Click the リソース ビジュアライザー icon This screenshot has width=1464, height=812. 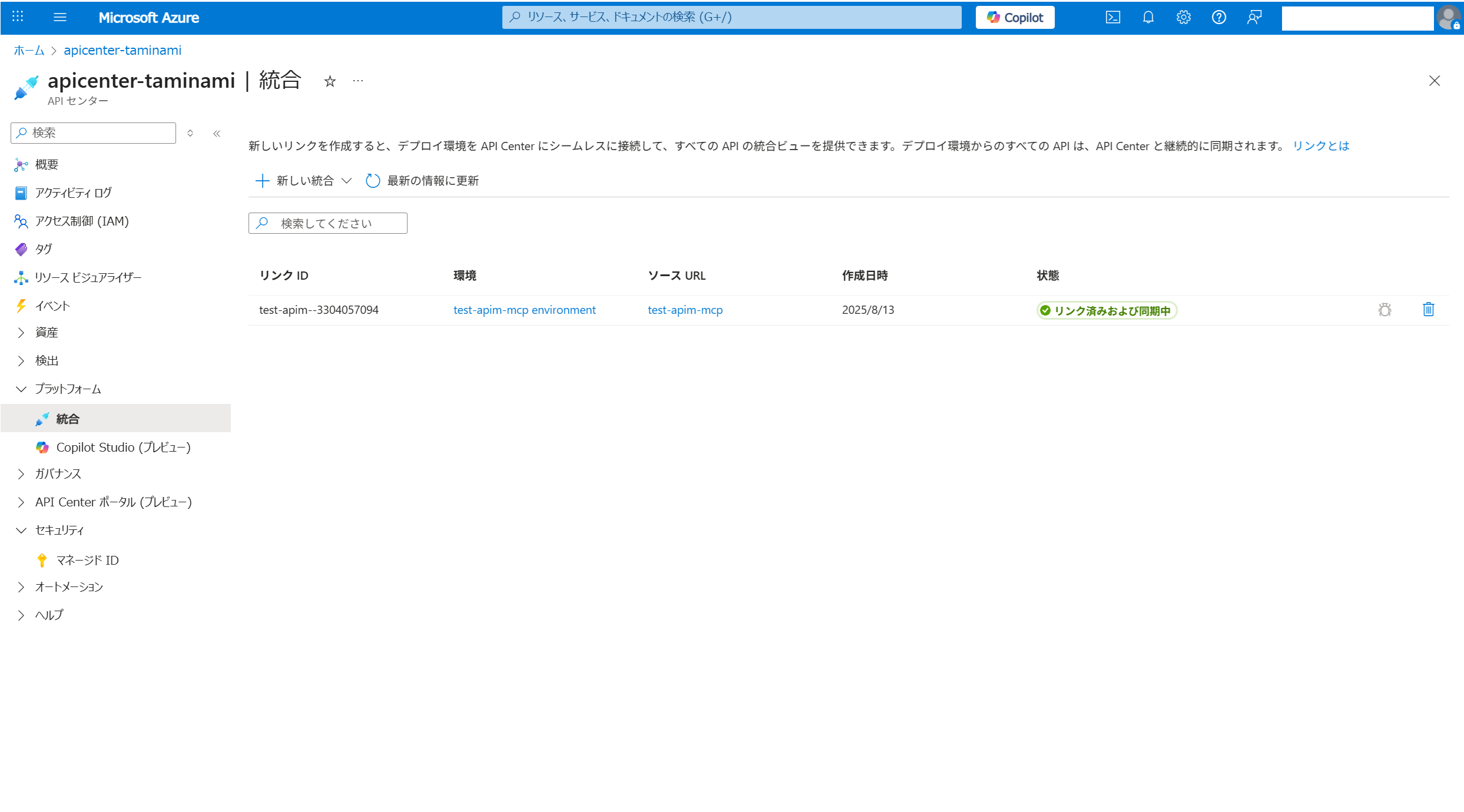click(21, 278)
